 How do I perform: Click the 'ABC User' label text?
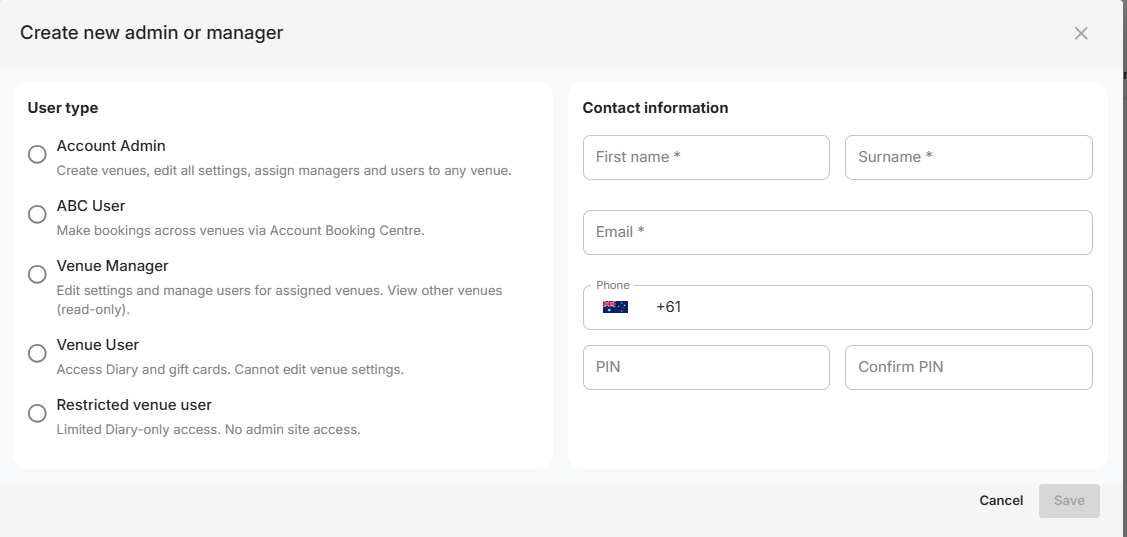pyautogui.click(x=91, y=206)
